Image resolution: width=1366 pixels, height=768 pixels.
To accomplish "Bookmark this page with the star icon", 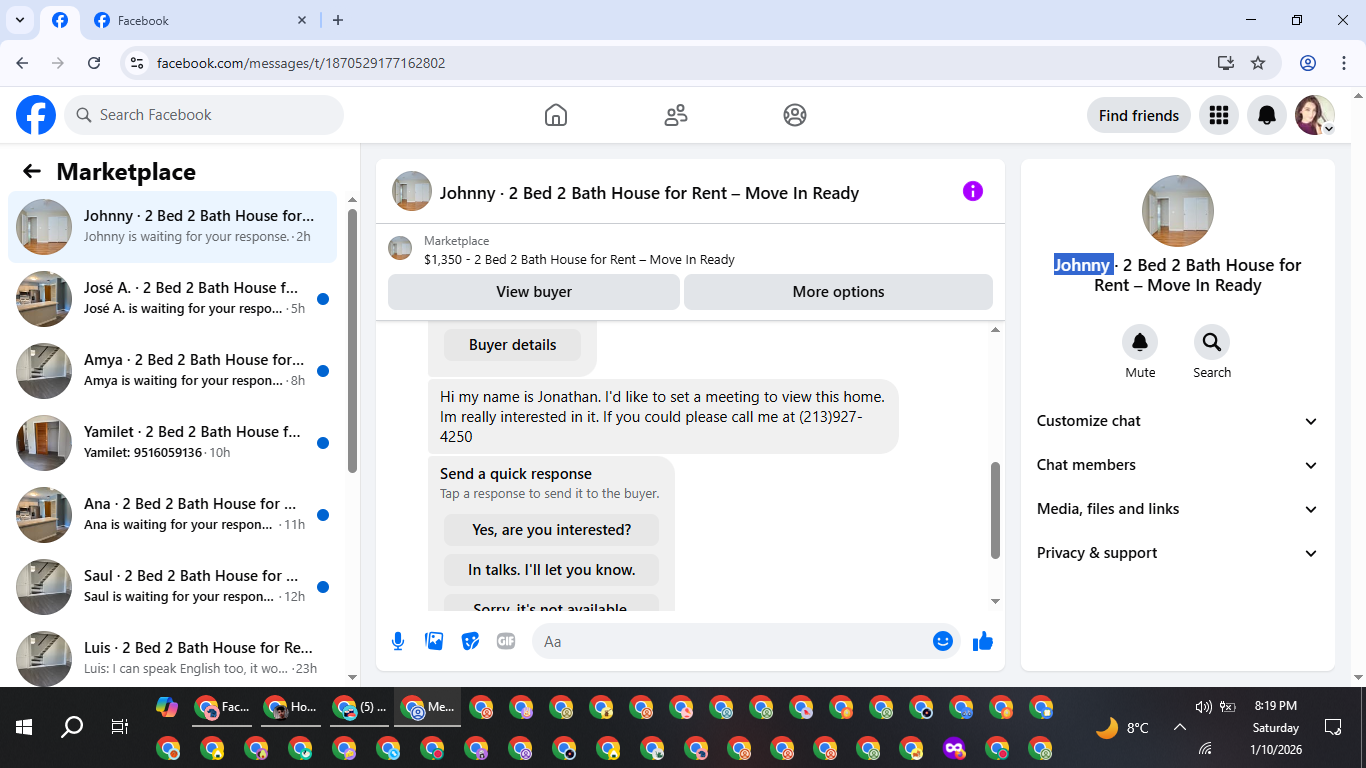I will 1258,63.
